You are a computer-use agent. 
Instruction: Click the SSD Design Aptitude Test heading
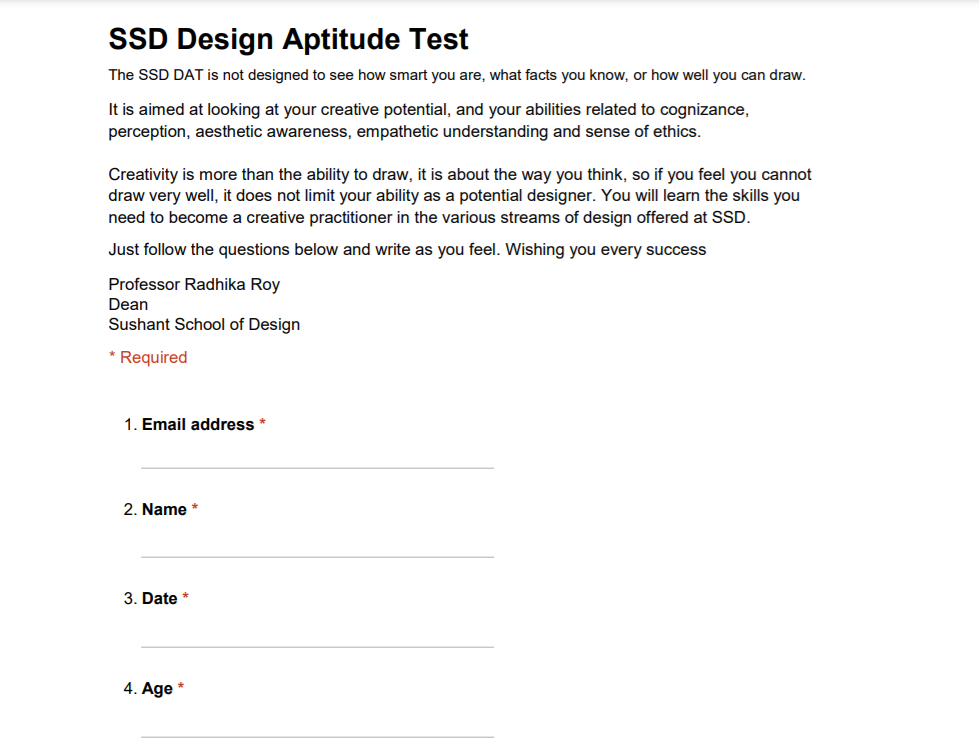[x=288, y=39]
